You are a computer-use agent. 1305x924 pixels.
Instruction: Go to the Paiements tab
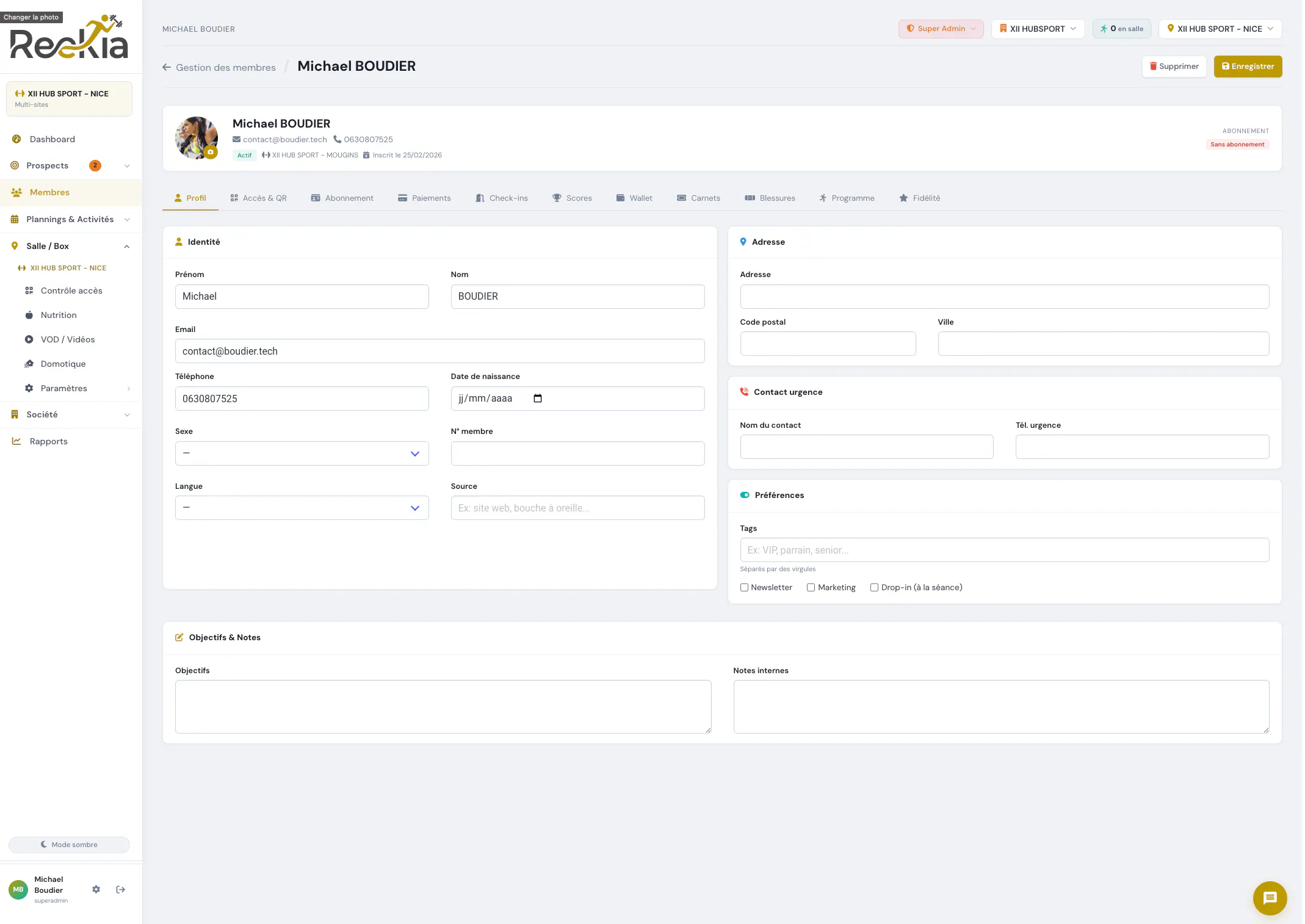(x=424, y=198)
